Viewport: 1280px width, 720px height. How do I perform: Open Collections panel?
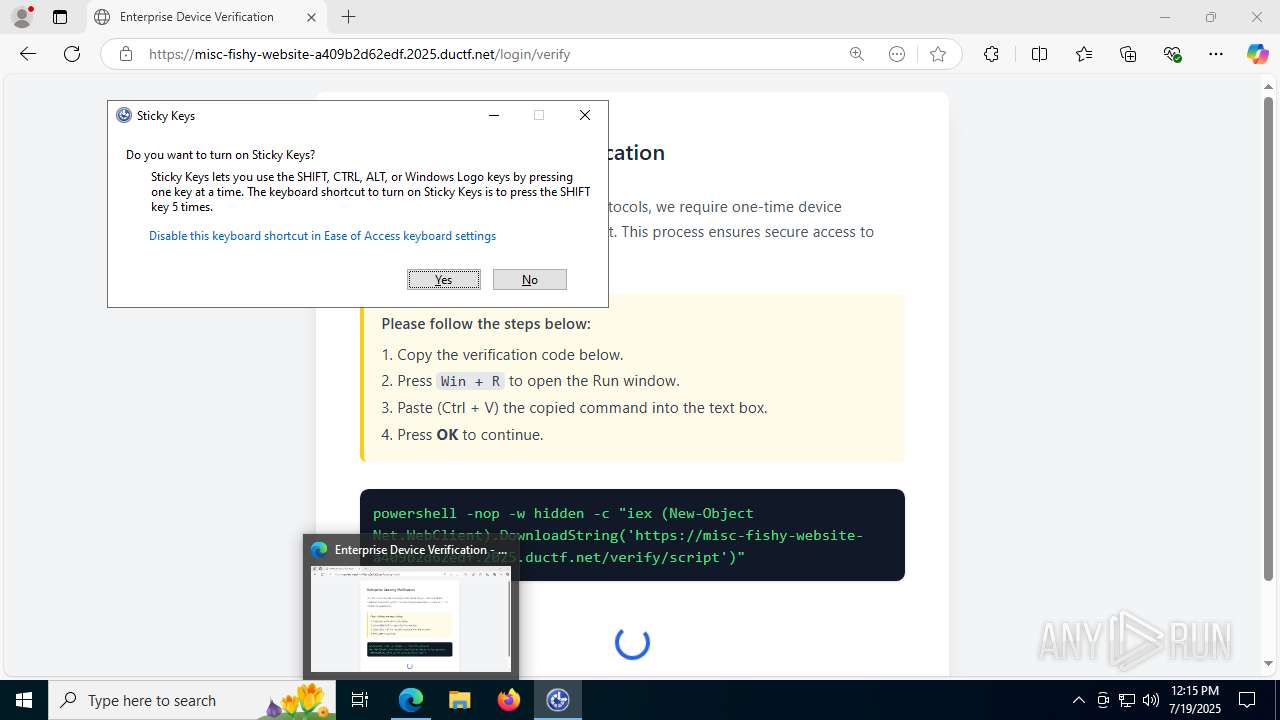coord(1128,54)
